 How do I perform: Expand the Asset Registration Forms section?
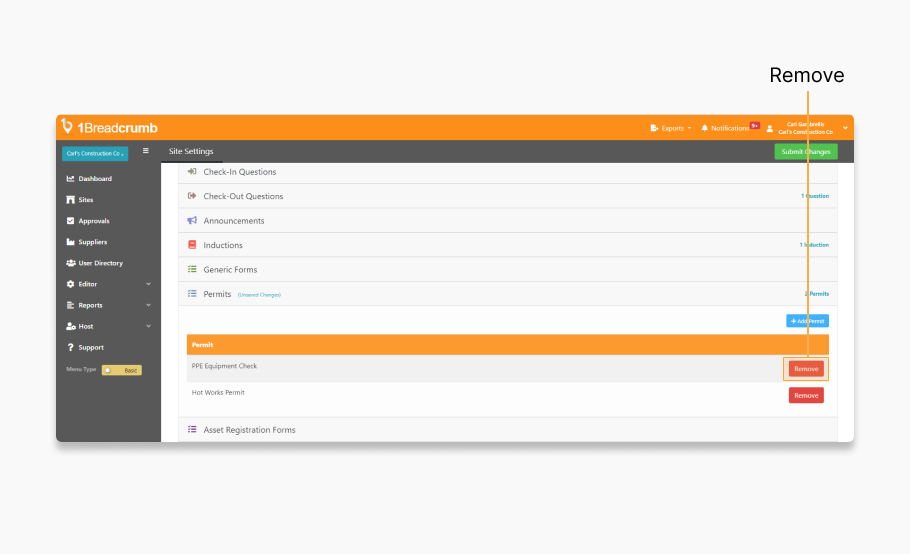click(508, 430)
